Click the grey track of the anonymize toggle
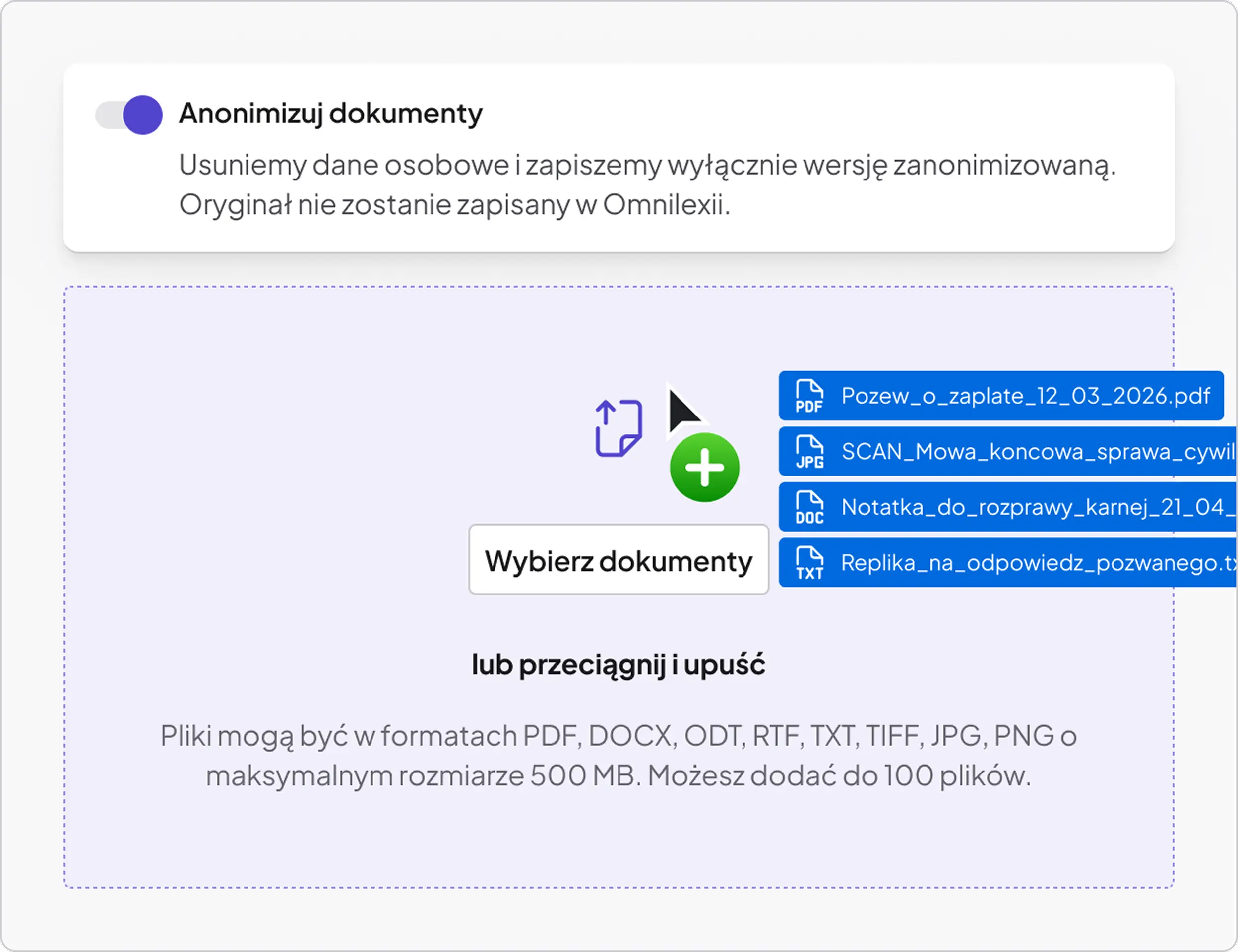Image resolution: width=1238 pixels, height=952 pixels. [108, 115]
